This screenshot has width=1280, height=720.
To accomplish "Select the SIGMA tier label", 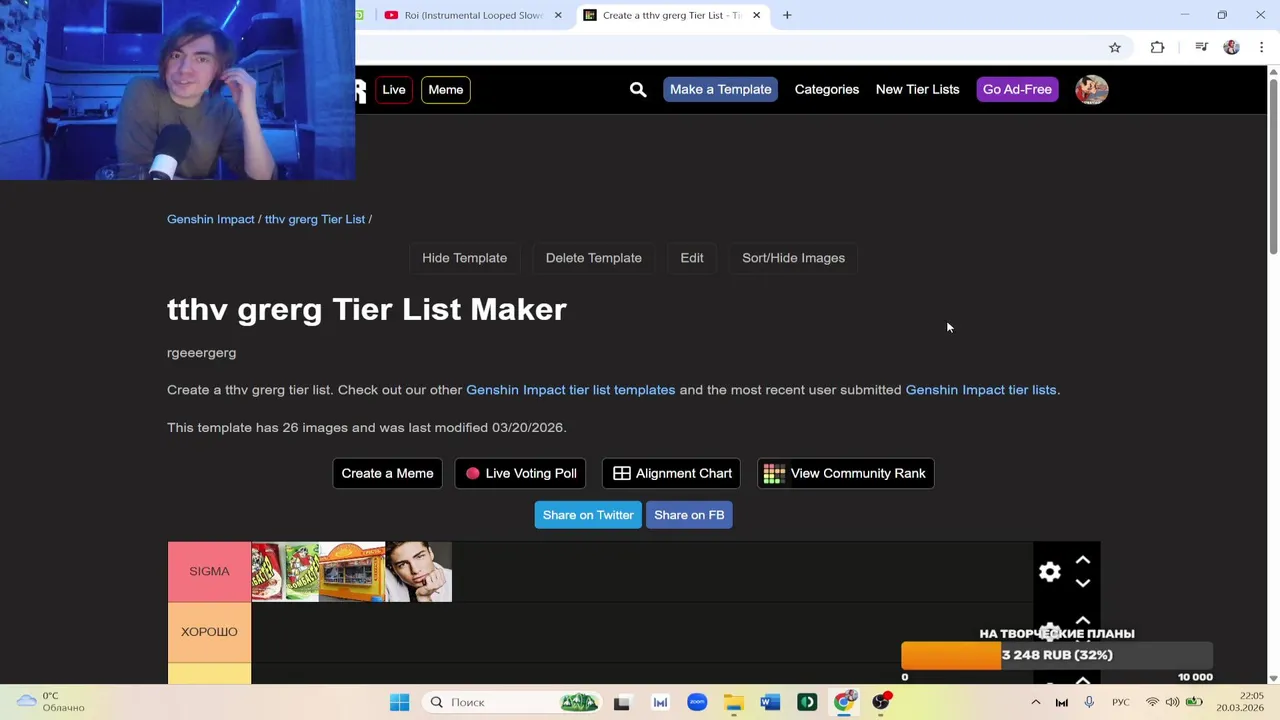I will 209,571.
